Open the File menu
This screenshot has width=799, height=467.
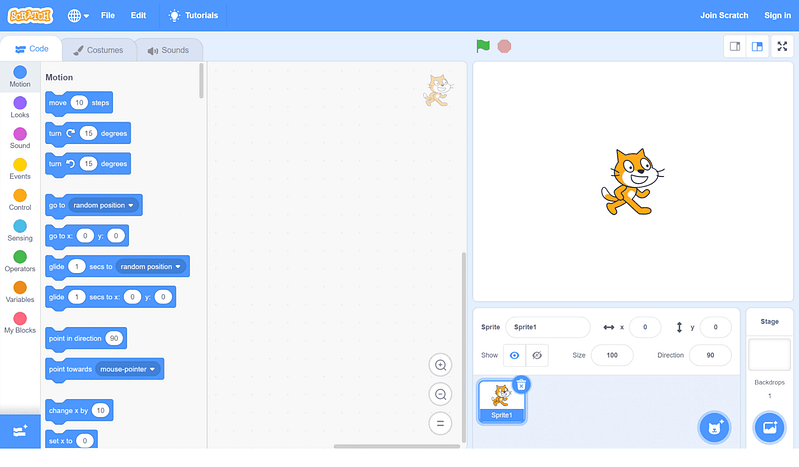click(108, 15)
